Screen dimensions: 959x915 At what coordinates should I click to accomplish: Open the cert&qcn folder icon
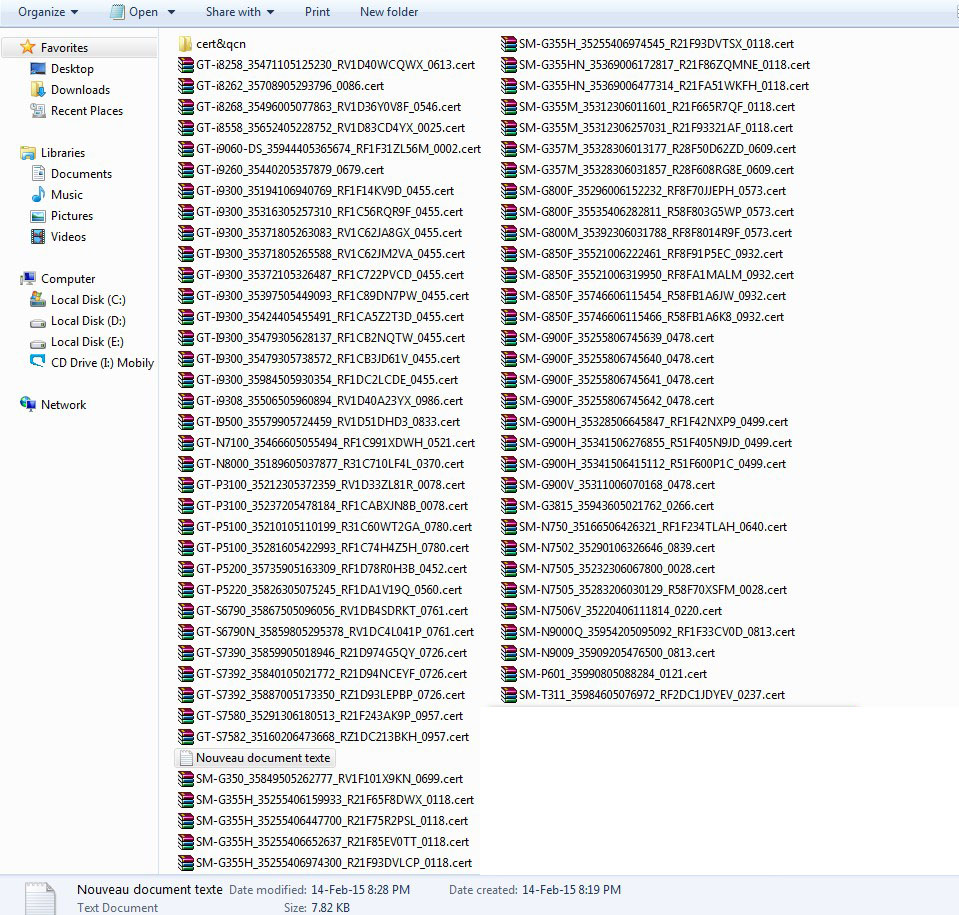185,43
